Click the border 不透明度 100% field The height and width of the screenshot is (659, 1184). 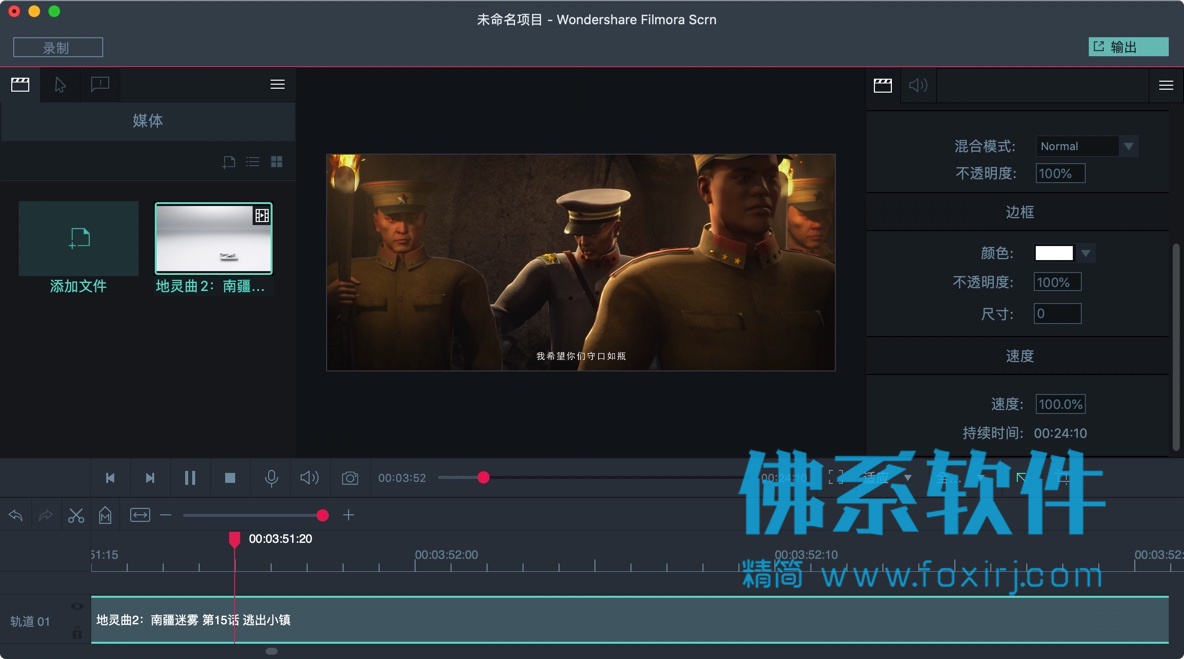pyautogui.click(x=1058, y=282)
